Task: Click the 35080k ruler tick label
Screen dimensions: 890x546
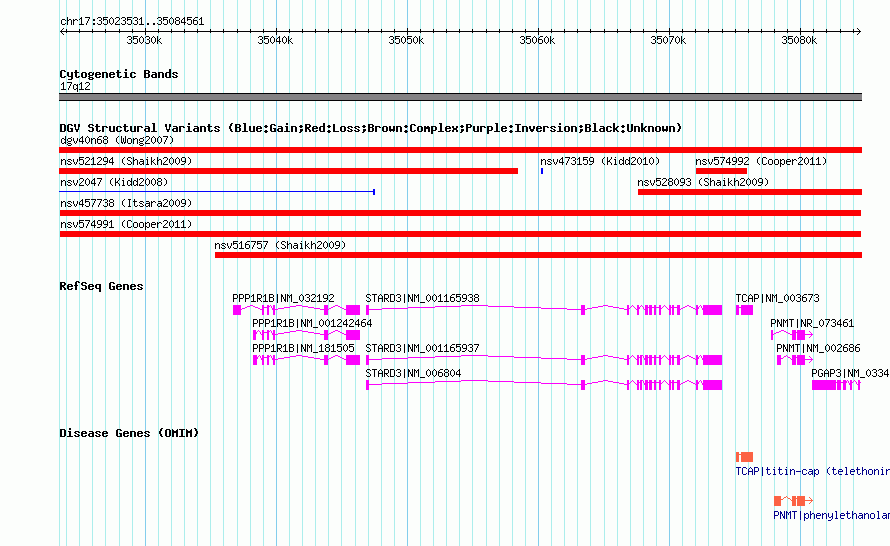Action: point(799,40)
